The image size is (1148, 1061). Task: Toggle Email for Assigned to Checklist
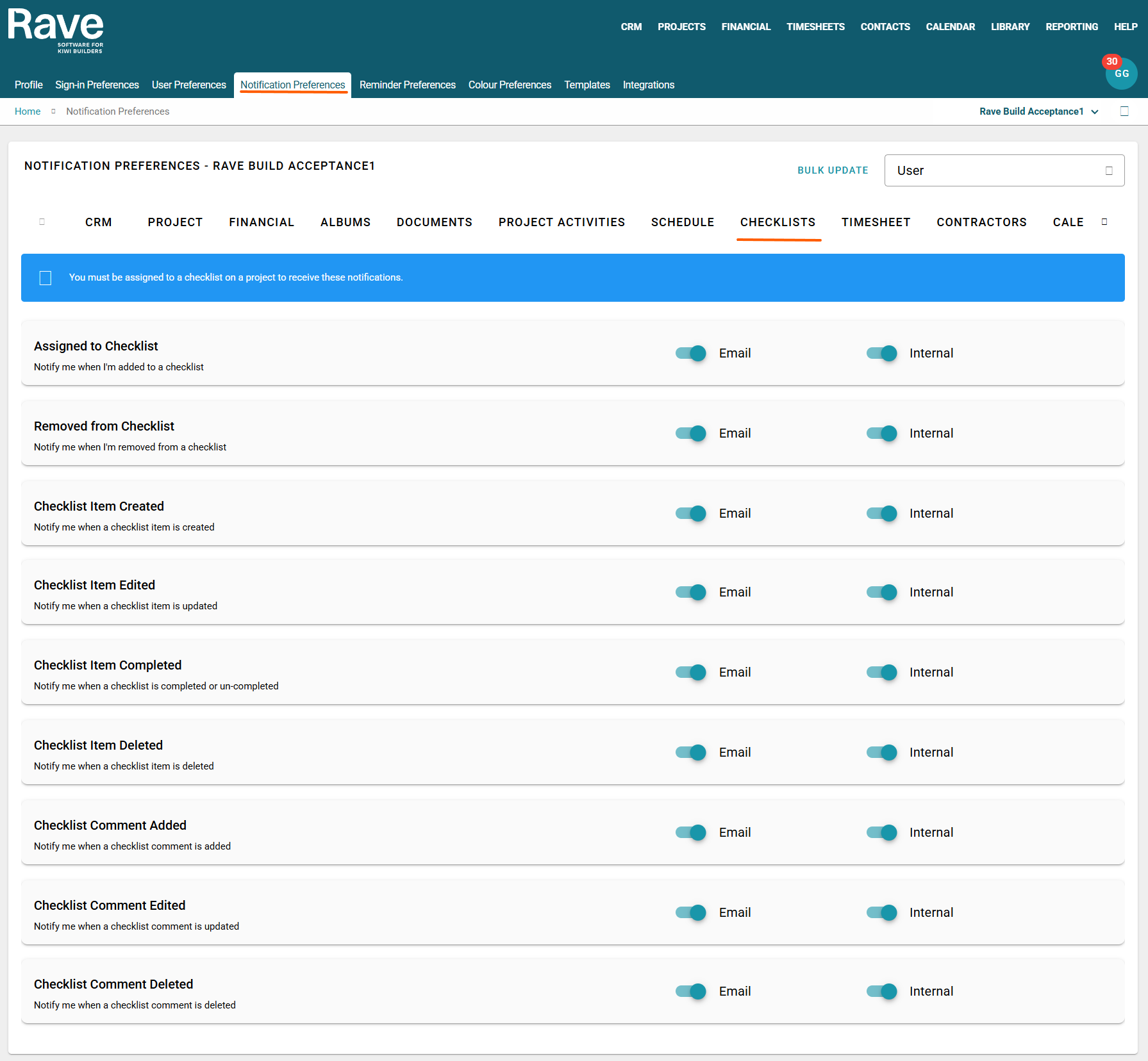point(691,353)
